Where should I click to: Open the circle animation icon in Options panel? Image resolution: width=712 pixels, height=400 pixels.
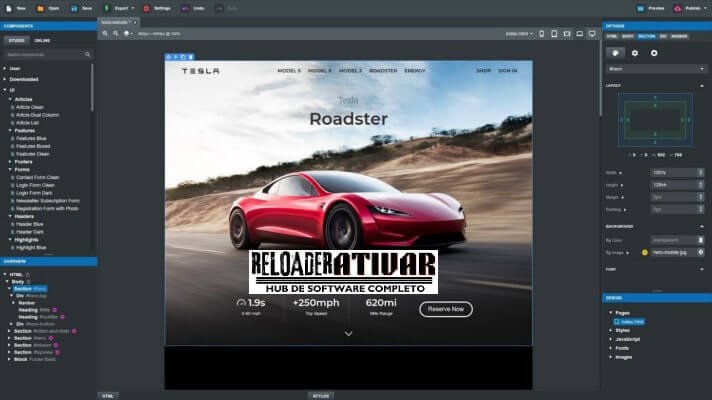(x=654, y=53)
